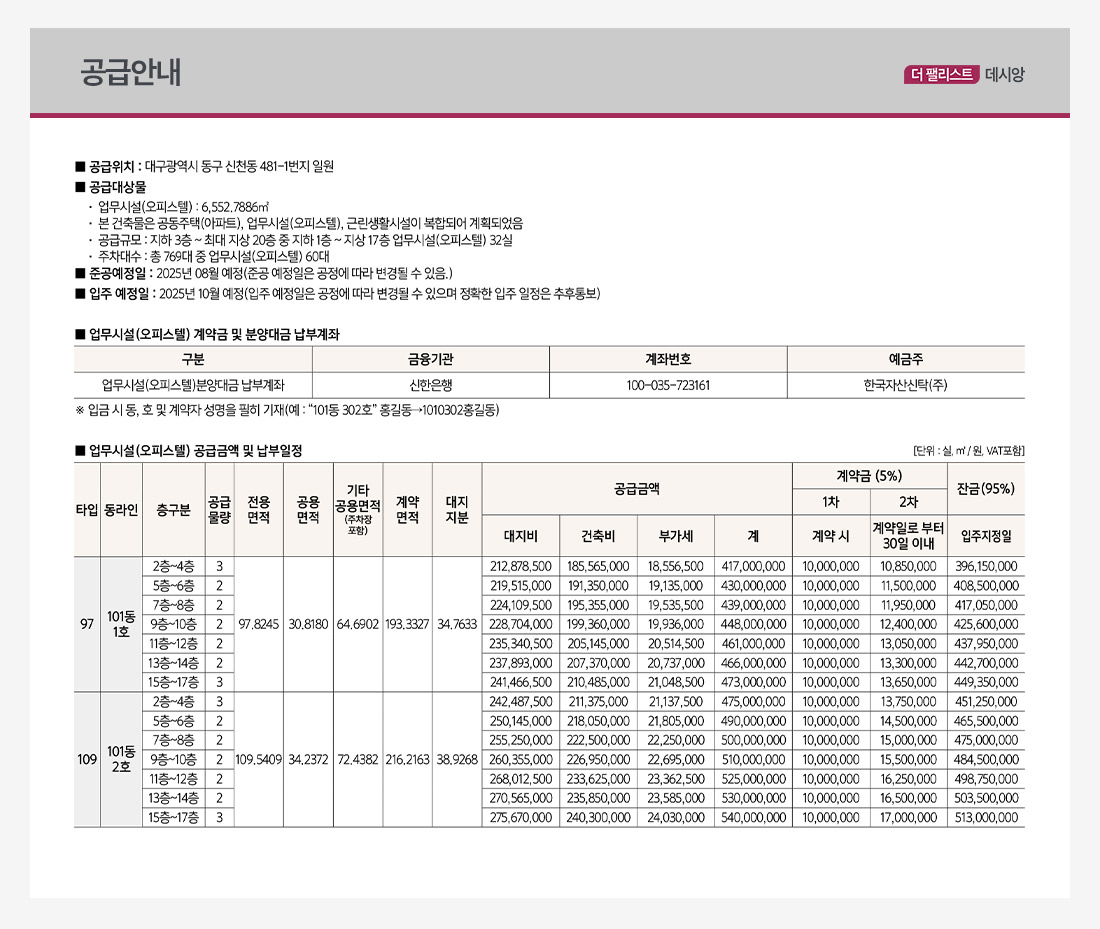Click the 공급안내 page title
This screenshot has width=1100, height=929.
[130, 73]
